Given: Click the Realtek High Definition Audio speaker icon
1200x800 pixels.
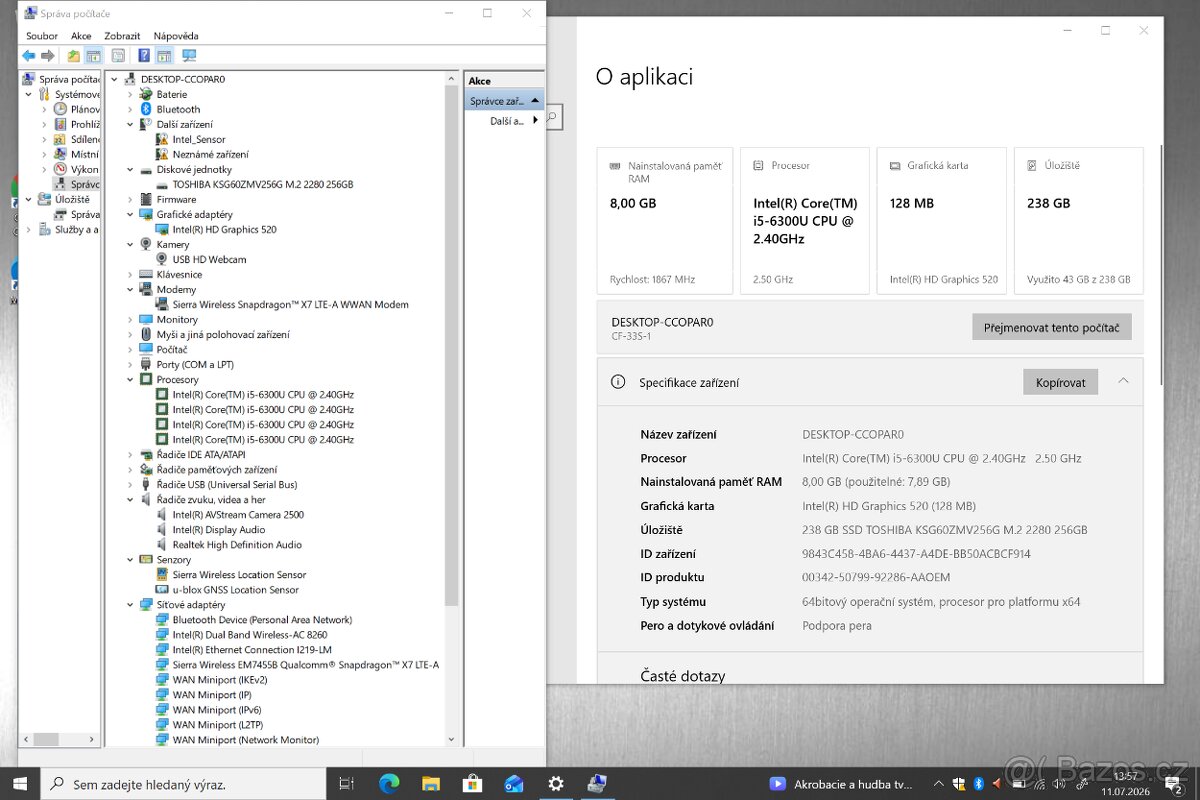Looking at the screenshot, I should [x=162, y=544].
